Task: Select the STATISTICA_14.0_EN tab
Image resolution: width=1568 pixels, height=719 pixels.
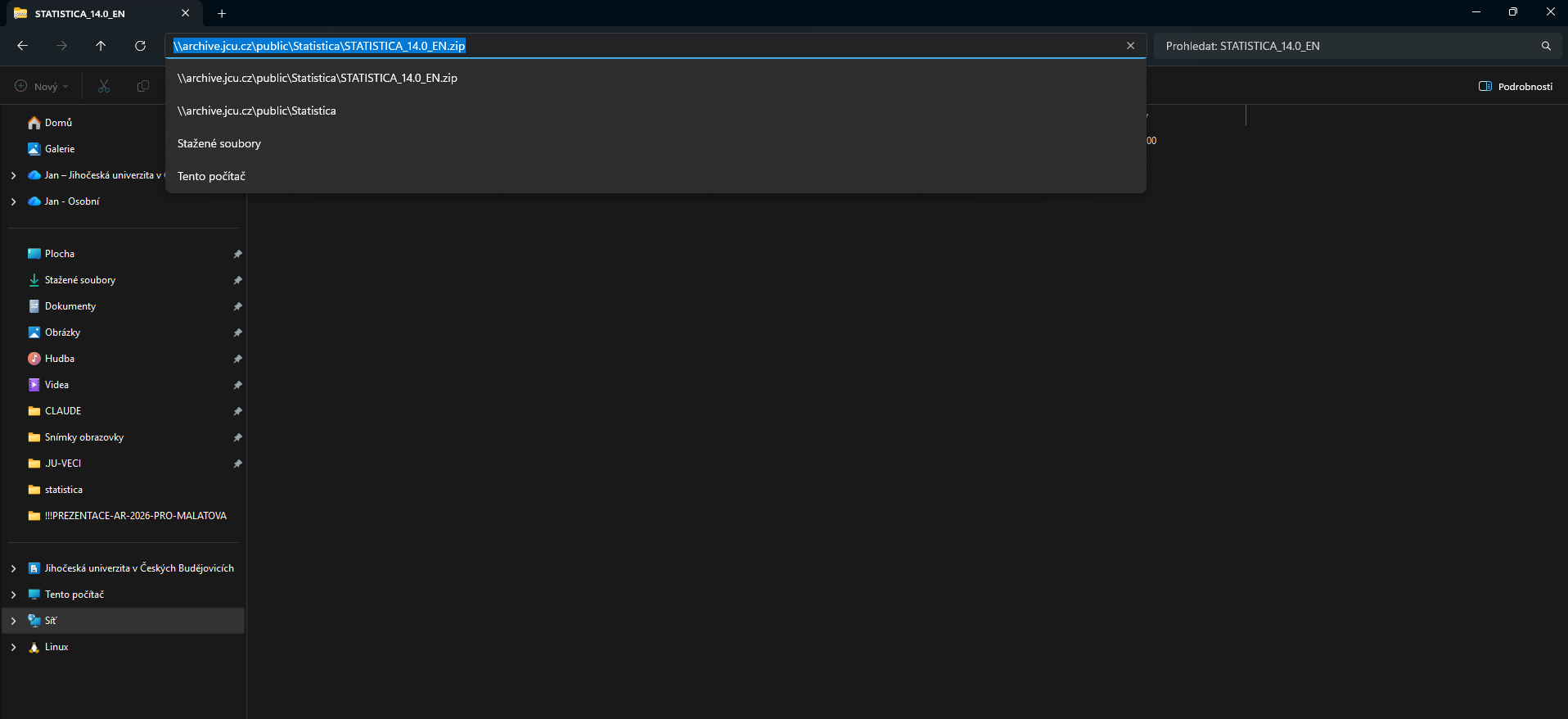Action: coord(93,13)
